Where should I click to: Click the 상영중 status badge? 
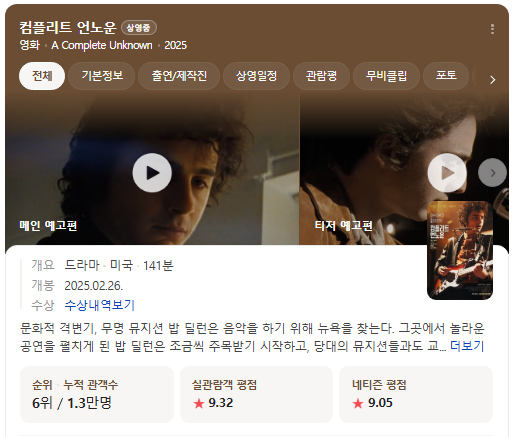click(x=139, y=28)
